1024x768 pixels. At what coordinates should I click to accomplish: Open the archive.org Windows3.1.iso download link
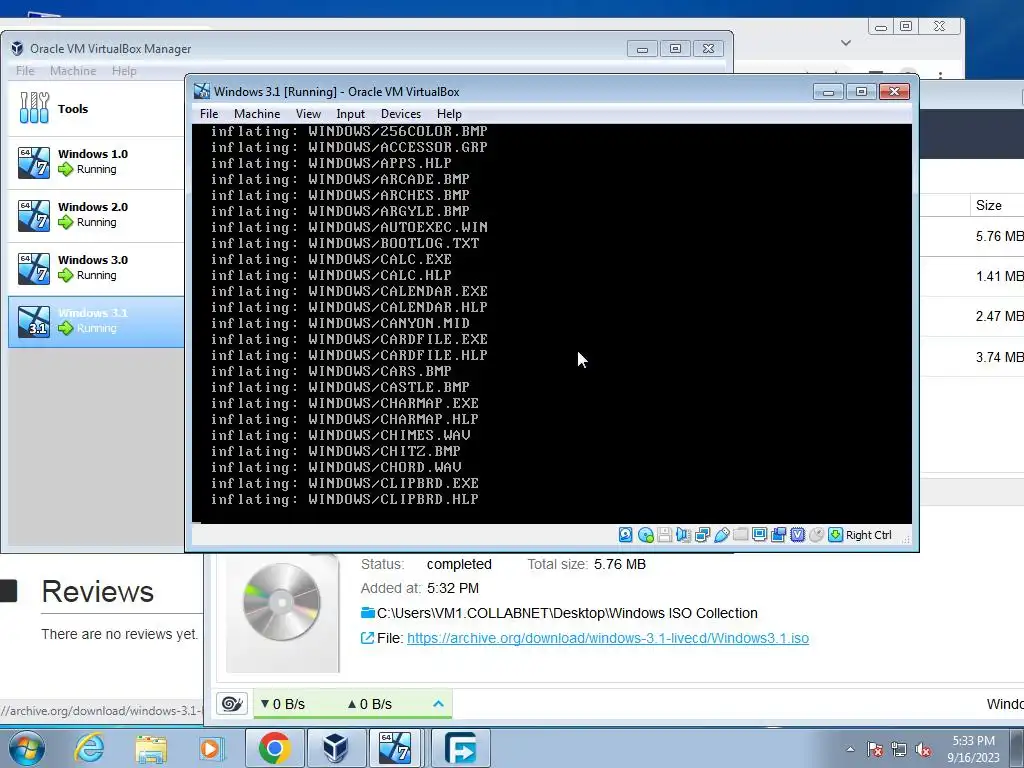point(607,638)
